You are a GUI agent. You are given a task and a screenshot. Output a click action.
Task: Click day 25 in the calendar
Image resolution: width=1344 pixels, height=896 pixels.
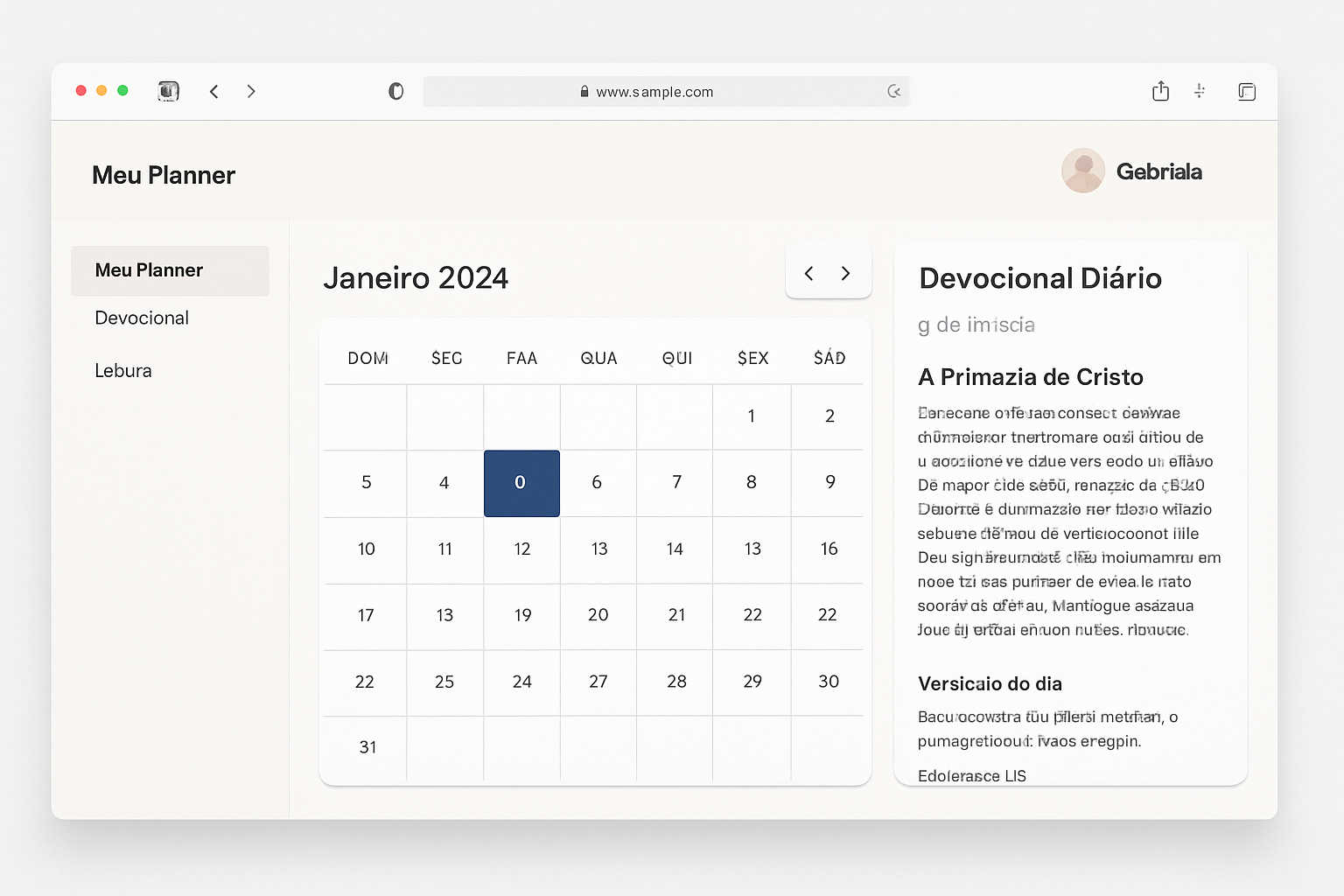(444, 682)
